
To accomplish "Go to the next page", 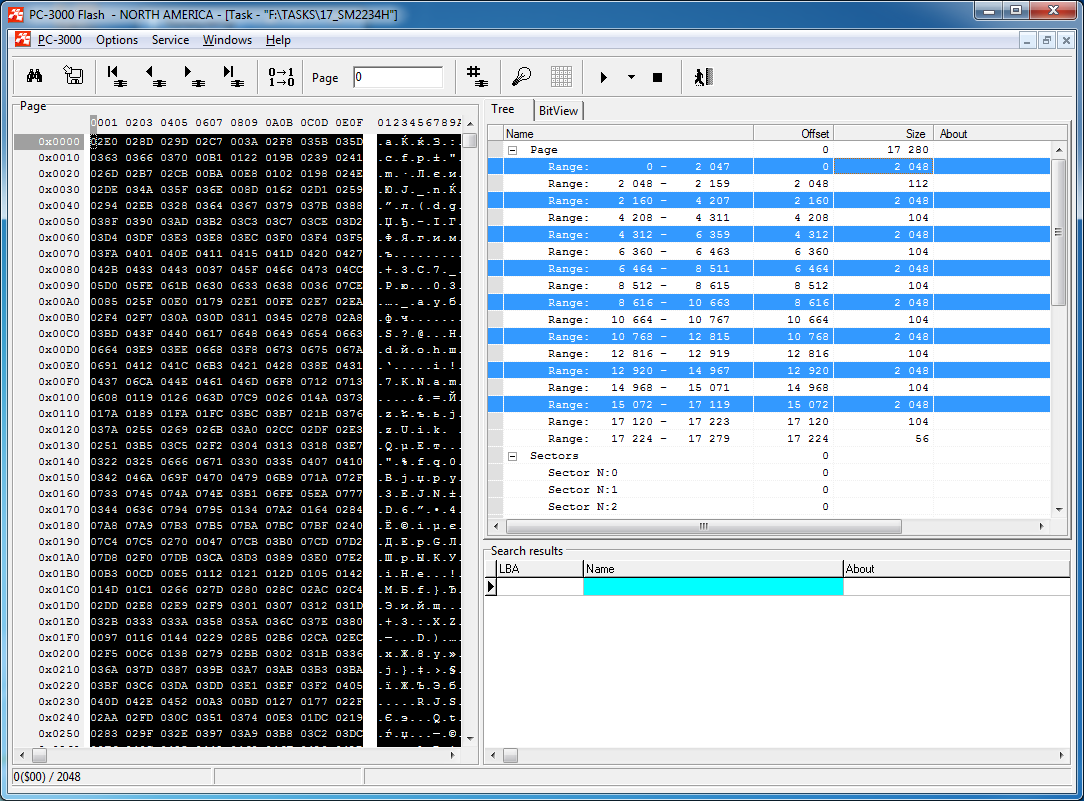I will click(193, 77).
